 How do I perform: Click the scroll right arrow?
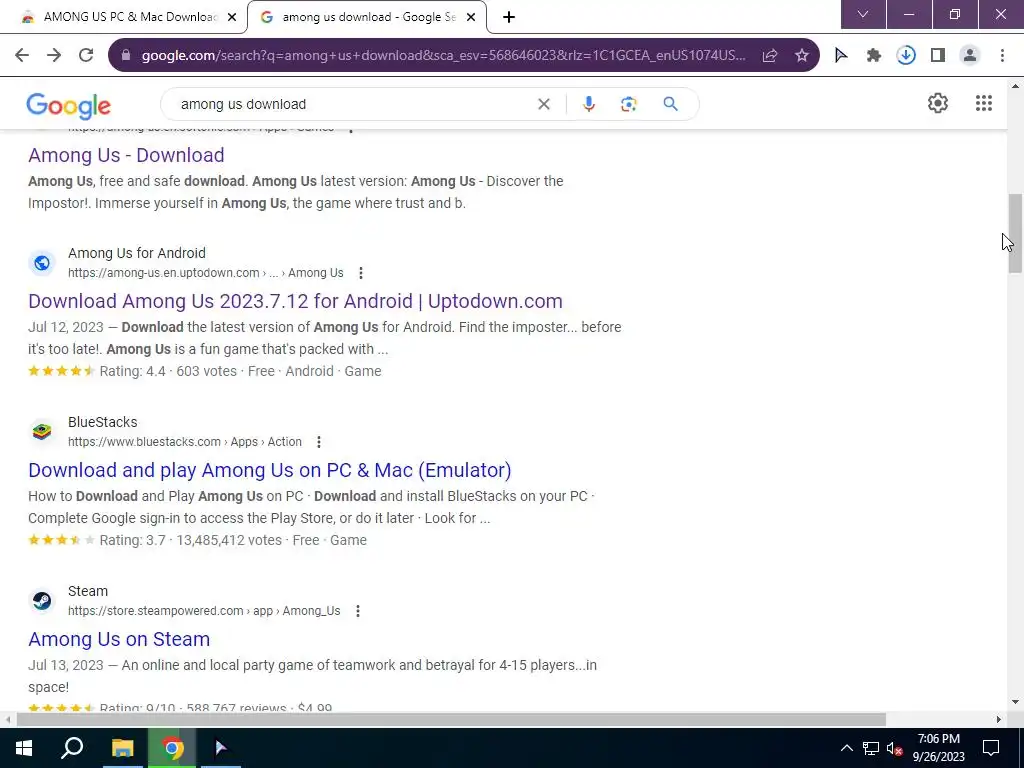pyautogui.click(x=999, y=719)
